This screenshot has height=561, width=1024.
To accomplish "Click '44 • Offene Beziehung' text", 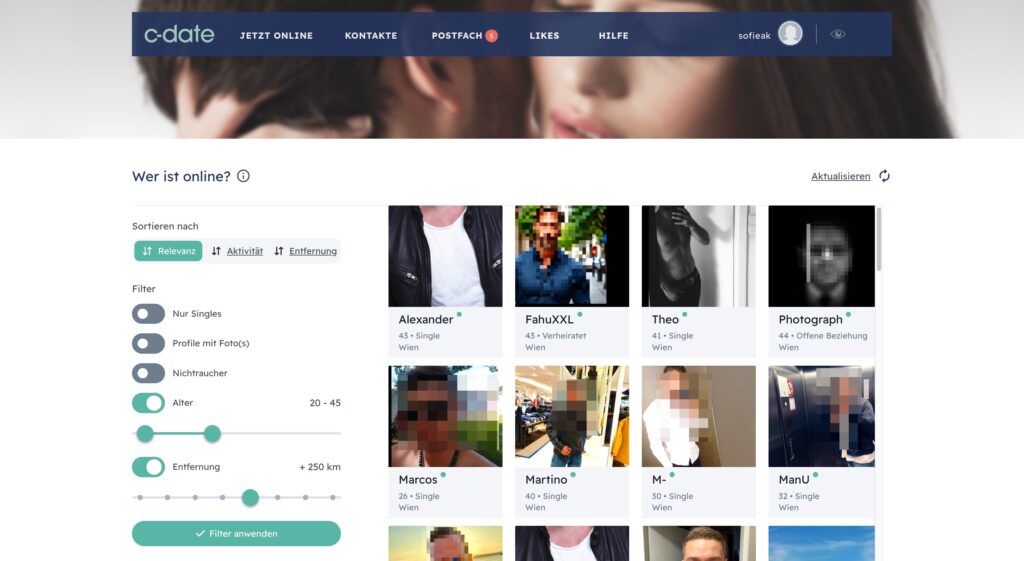I will pos(823,336).
